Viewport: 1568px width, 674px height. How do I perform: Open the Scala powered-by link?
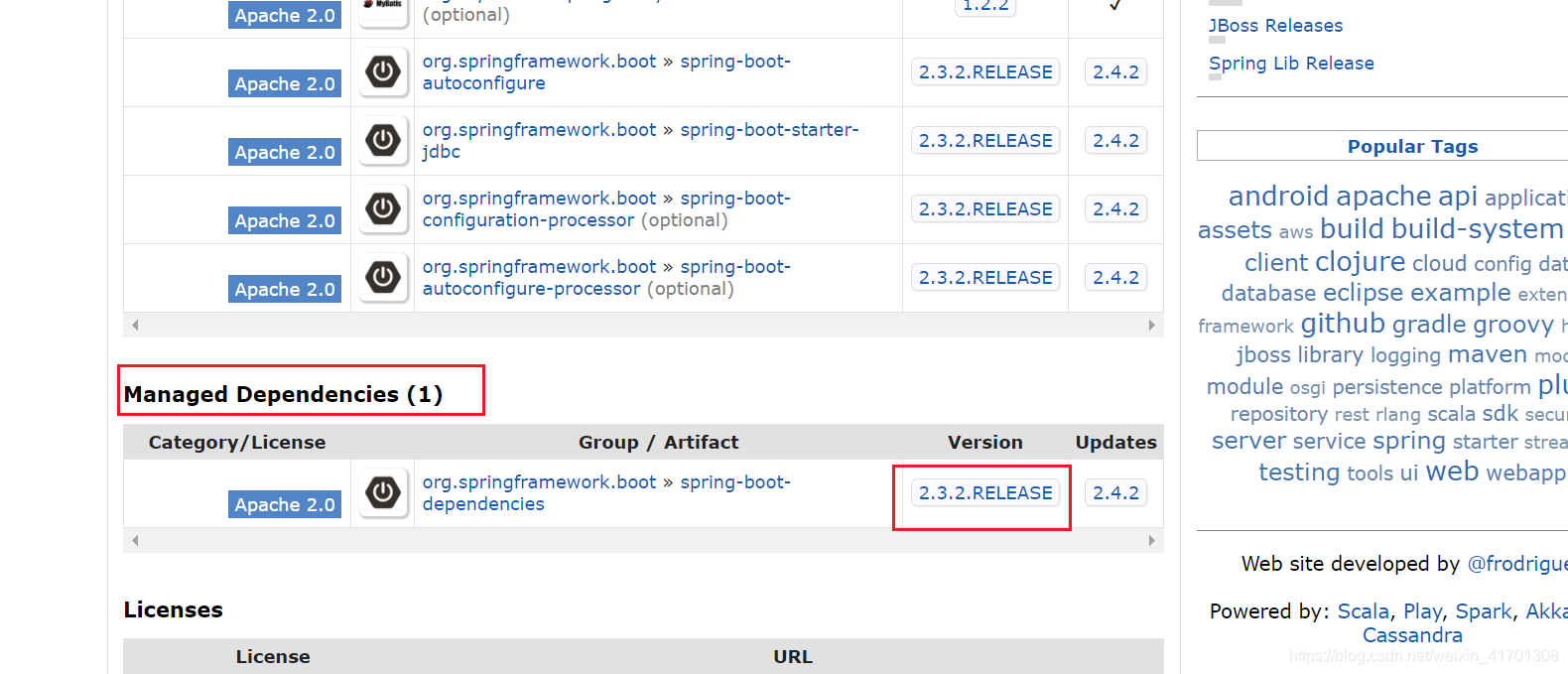[x=1363, y=611]
